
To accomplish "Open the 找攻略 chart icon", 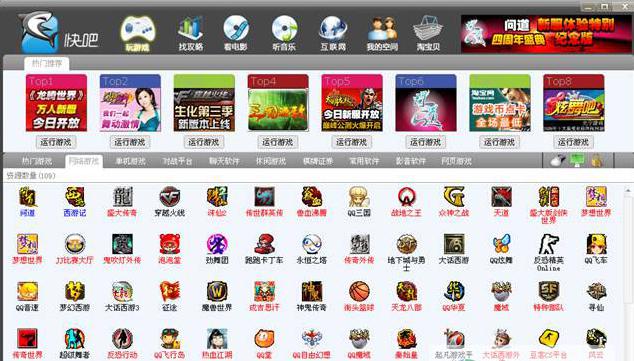I will coord(190,29).
